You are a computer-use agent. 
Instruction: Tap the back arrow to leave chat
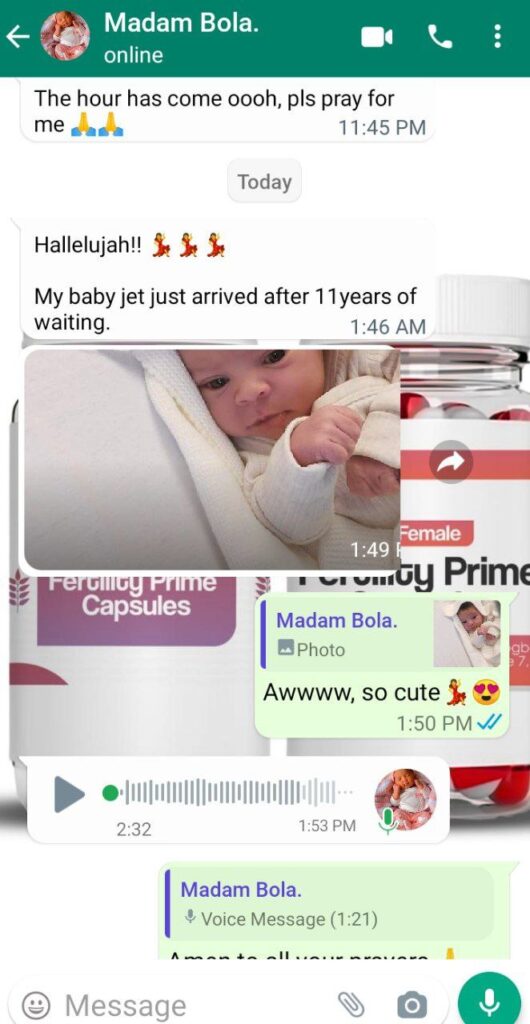pos(18,37)
